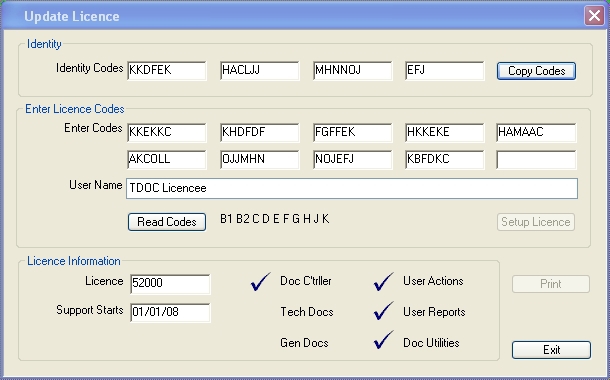The height and width of the screenshot is (380, 610).
Task: Focus the licence code field KBFDKC
Action: (x=445, y=159)
